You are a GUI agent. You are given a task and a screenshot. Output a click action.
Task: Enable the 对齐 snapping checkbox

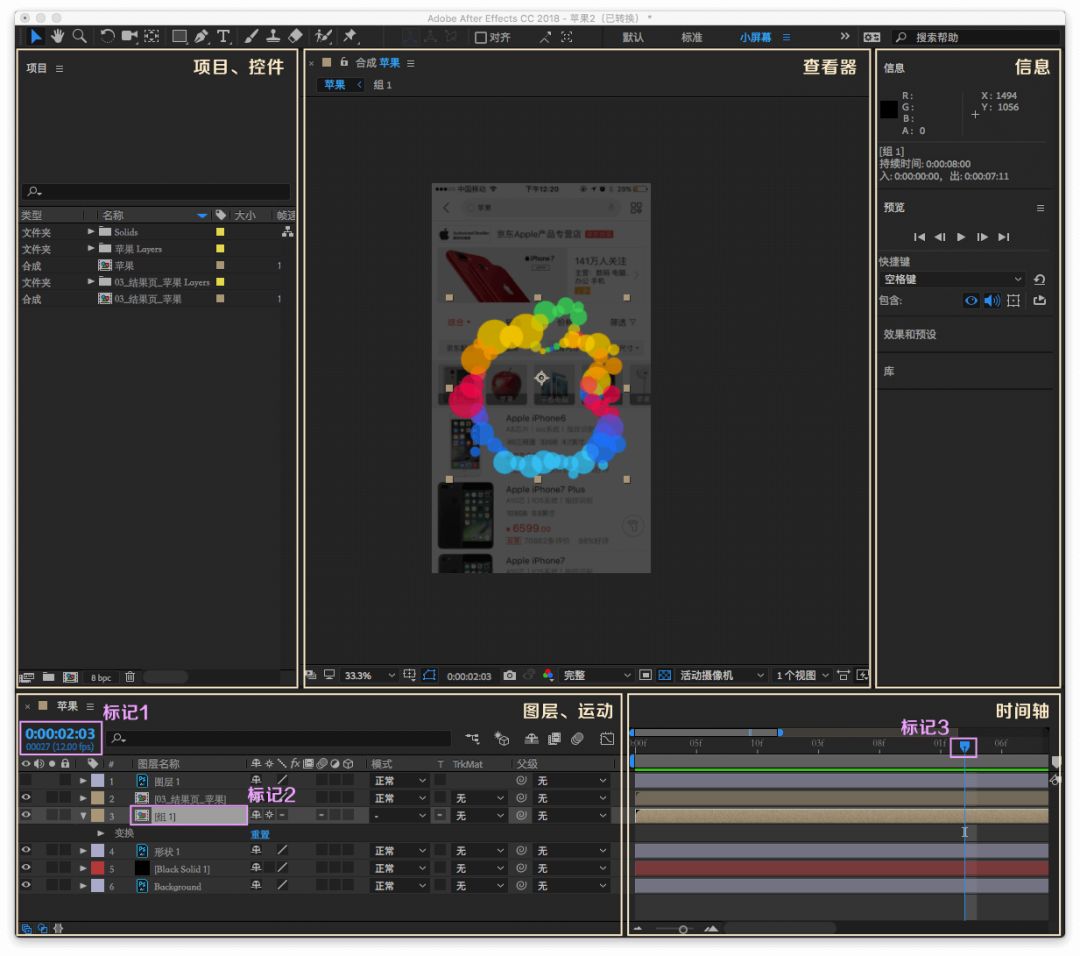point(481,37)
